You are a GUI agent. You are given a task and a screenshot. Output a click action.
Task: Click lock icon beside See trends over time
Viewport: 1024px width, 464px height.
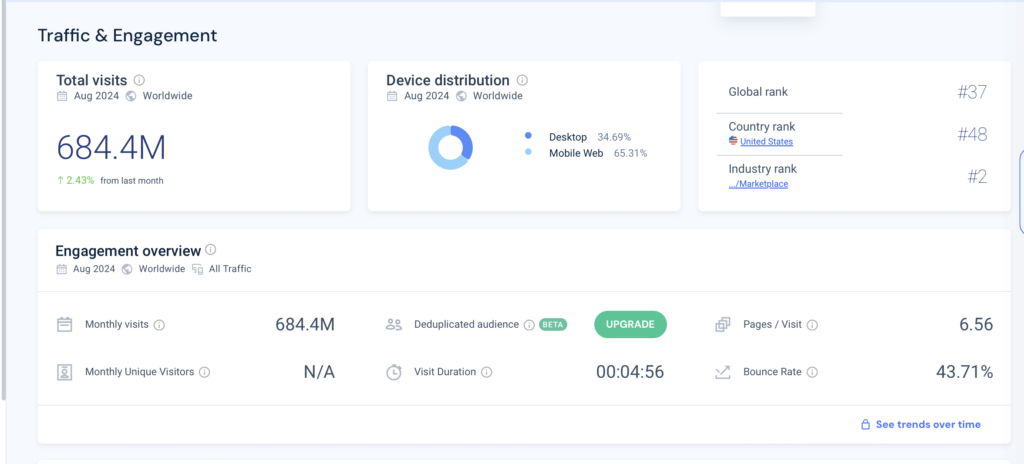[x=865, y=425]
